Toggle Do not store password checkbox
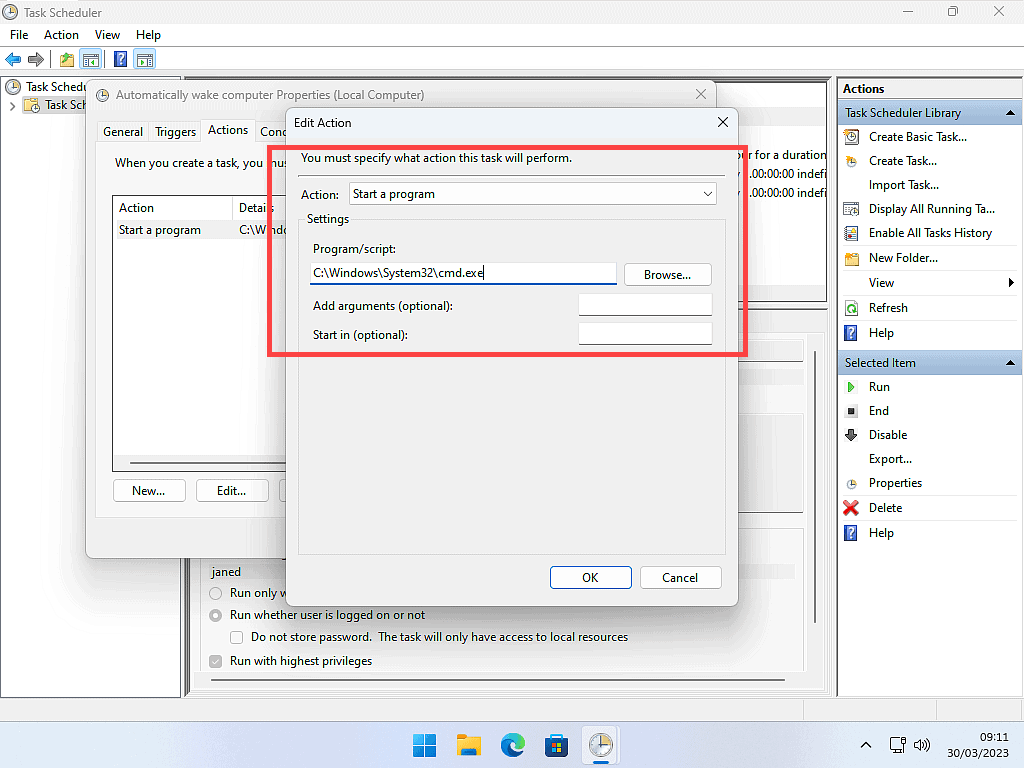The image size is (1024, 768). click(237, 637)
